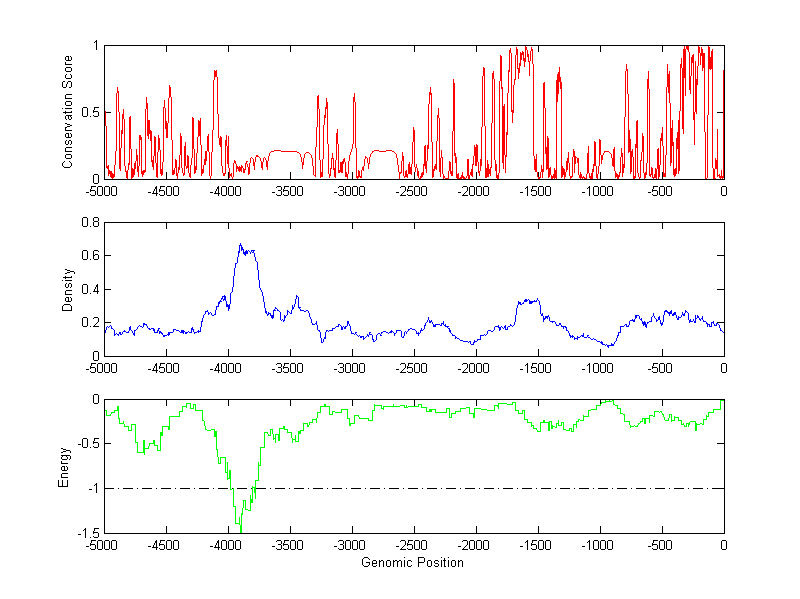
Task: Click the 0.5 tick label on Conservation Score axis
Action: pyautogui.click(x=88, y=112)
